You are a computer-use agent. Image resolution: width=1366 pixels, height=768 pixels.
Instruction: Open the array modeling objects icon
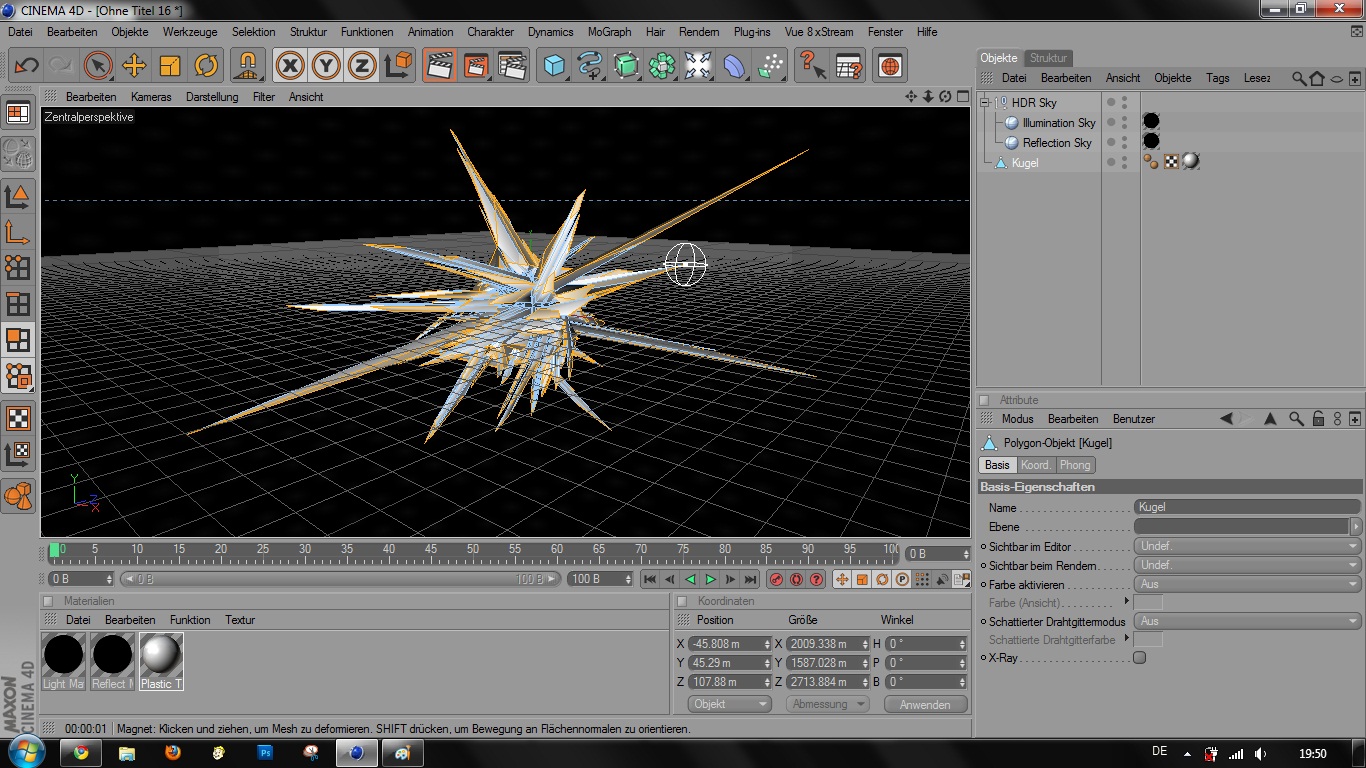click(662, 66)
